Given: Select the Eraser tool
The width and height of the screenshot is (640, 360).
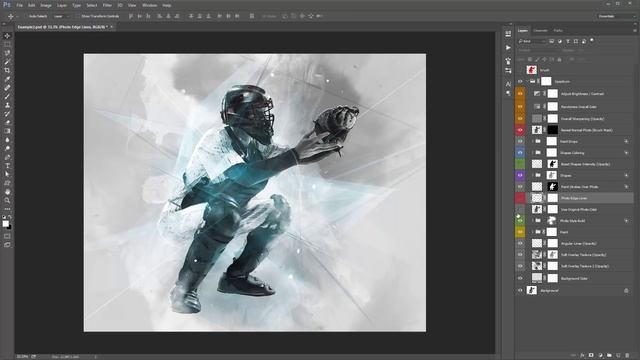Looking at the screenshot, I should tap(7, 122).
